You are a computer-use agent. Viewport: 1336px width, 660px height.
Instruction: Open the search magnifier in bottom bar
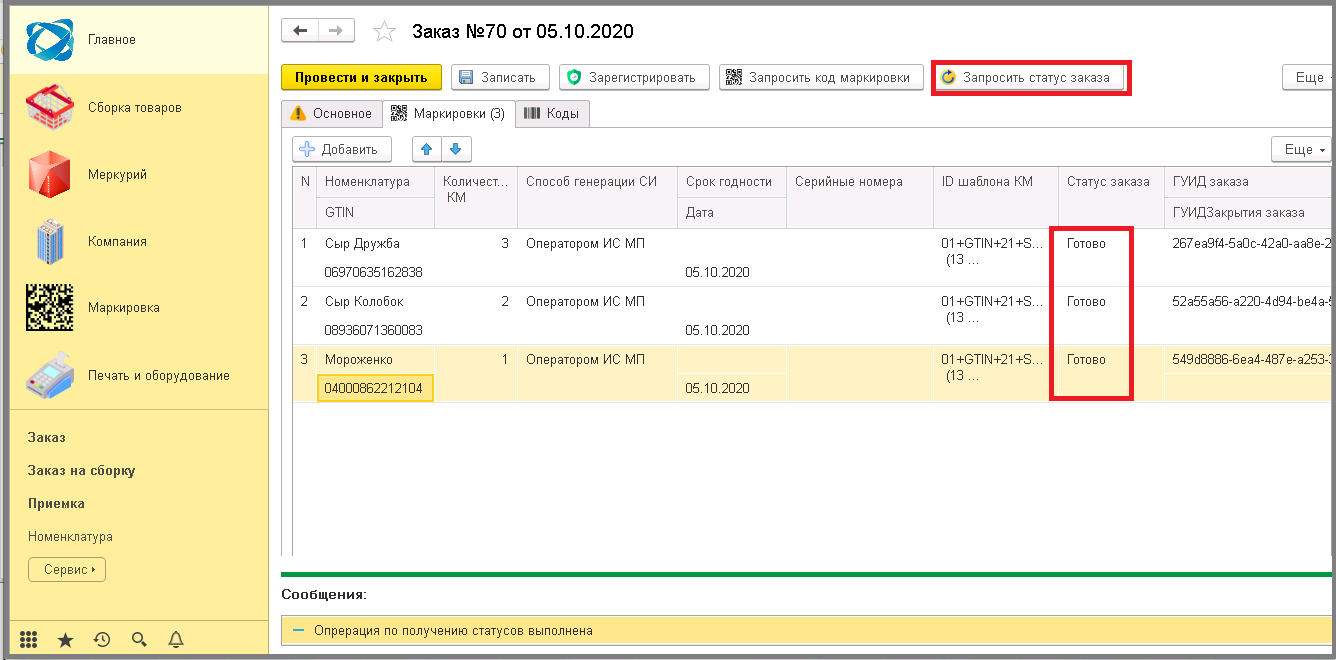[139, 639]
